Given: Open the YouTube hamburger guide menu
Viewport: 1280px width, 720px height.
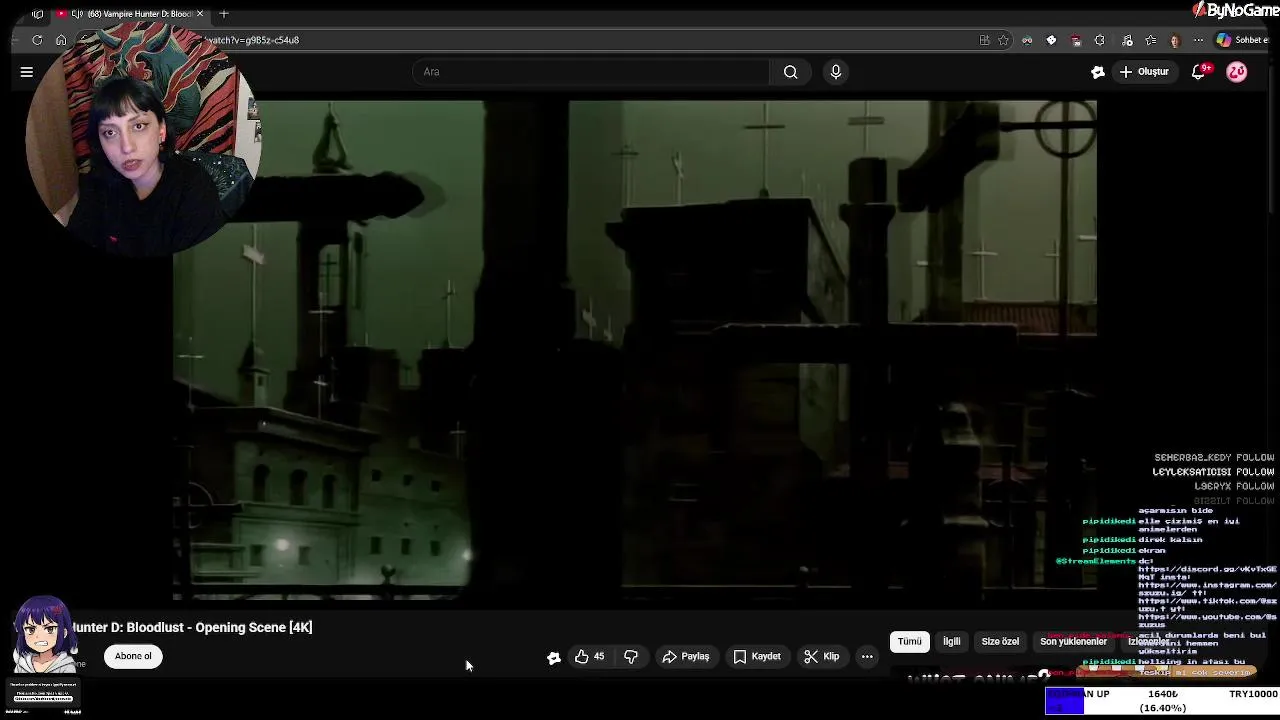Looking at the screenshot, I should (x=27, y=72).
